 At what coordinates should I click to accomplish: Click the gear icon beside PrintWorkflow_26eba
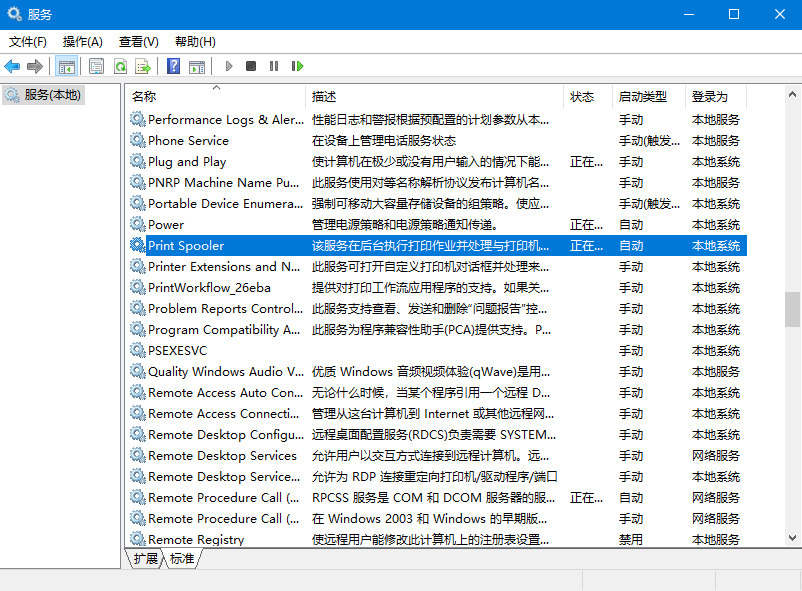coord(138,287)
